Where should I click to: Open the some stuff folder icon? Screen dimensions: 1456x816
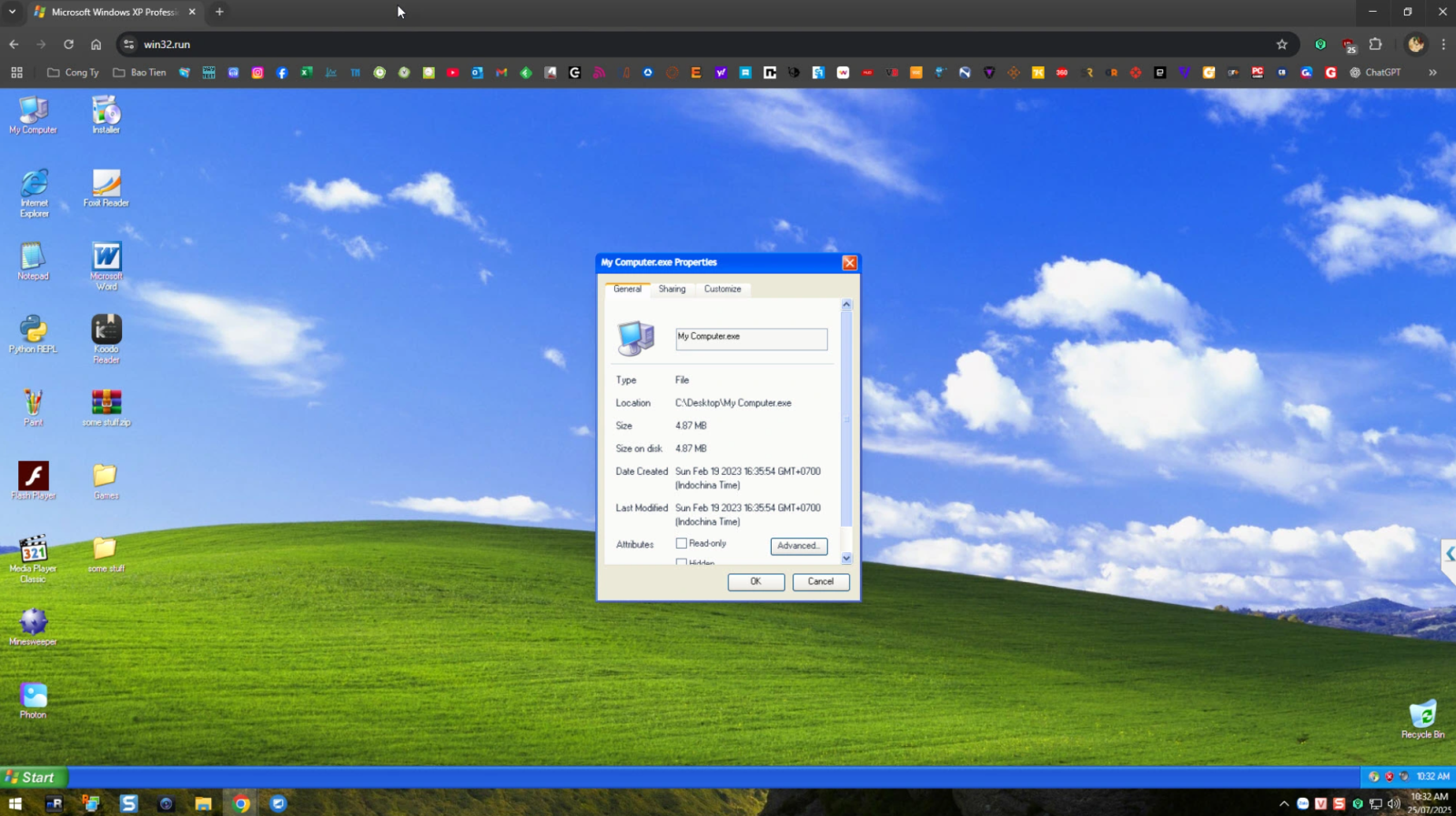point(106,553)
